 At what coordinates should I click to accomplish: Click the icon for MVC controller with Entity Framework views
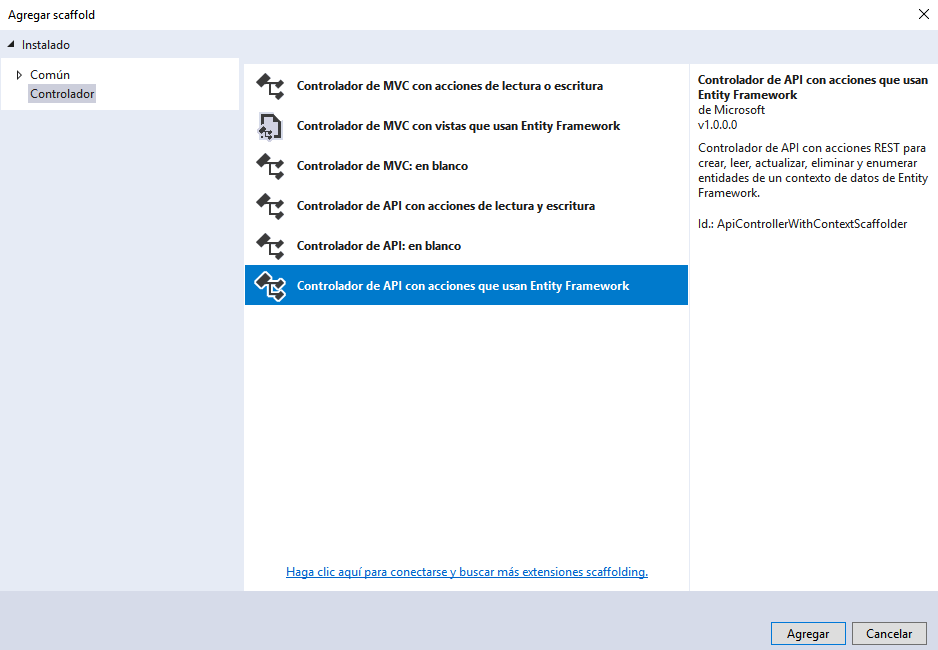270,126
